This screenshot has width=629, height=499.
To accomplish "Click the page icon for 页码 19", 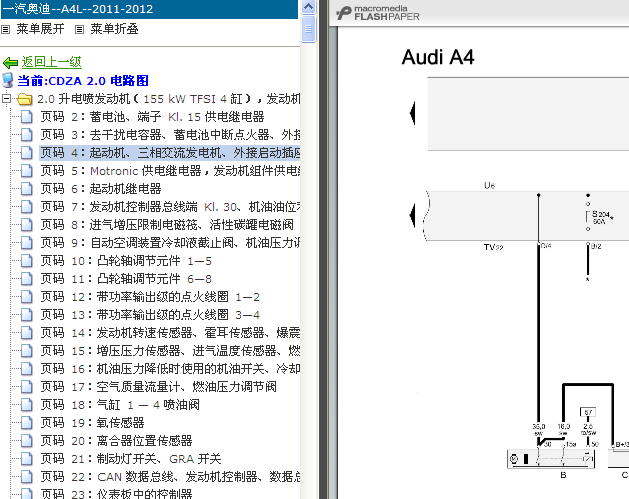I will coord(26,423).
